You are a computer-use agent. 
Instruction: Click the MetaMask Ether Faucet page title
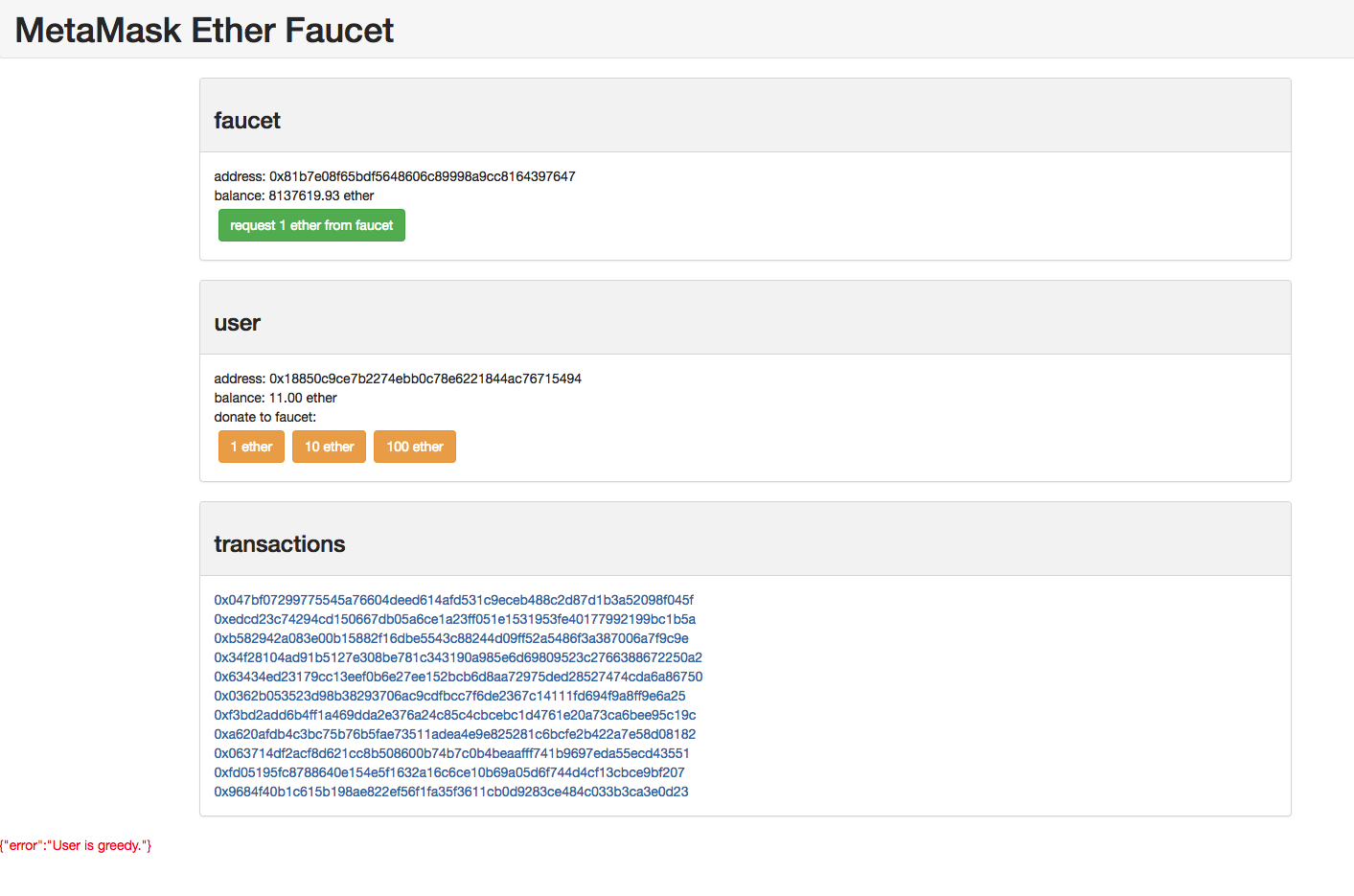click(204, 30)
